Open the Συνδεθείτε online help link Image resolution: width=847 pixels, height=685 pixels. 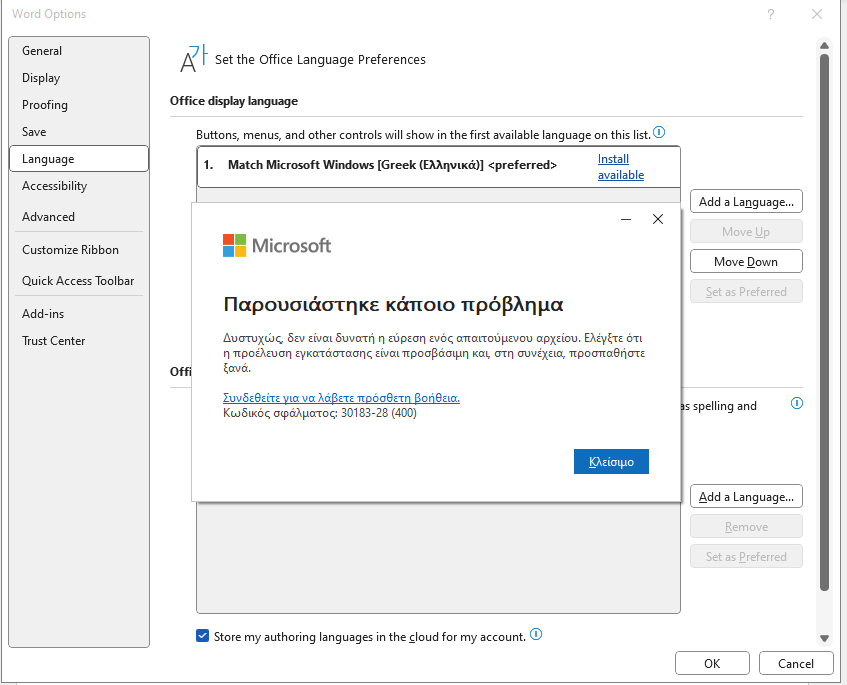click(x=341, y=398)
